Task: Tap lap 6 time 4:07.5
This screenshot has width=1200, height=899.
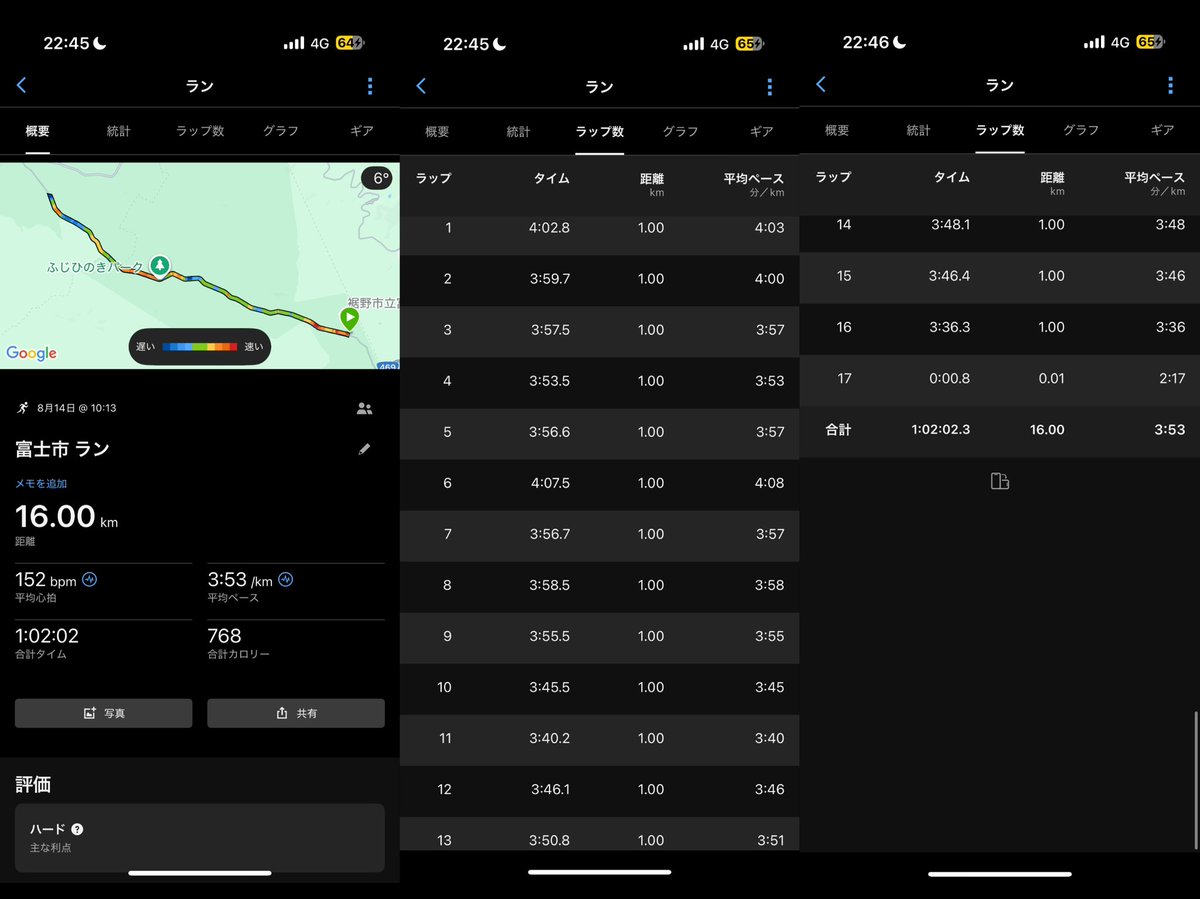Action: coord(550,482)
